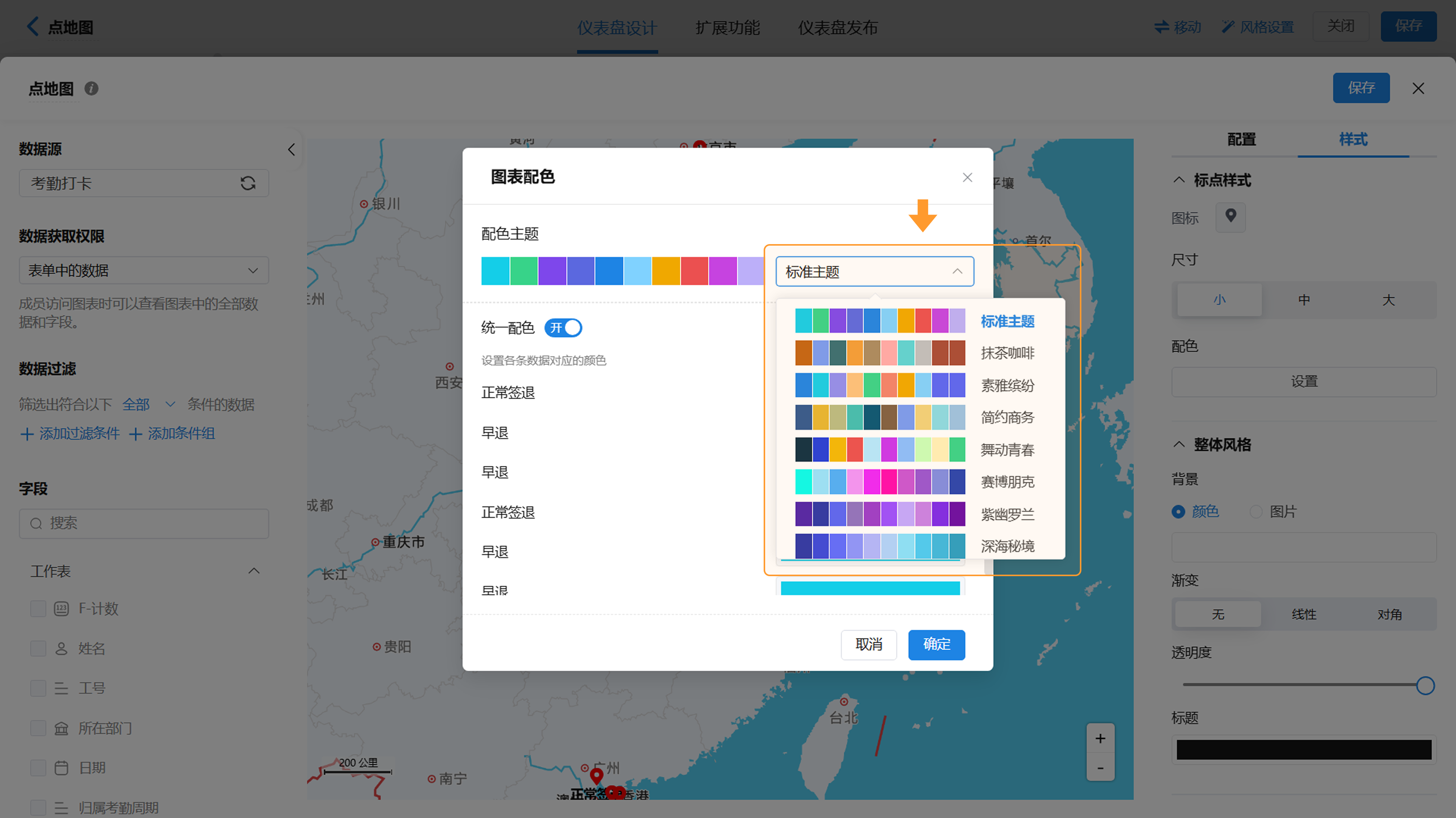Switch to the 配置 tab
This screenshot has width=1456, height=818.
click(1241, 139)
